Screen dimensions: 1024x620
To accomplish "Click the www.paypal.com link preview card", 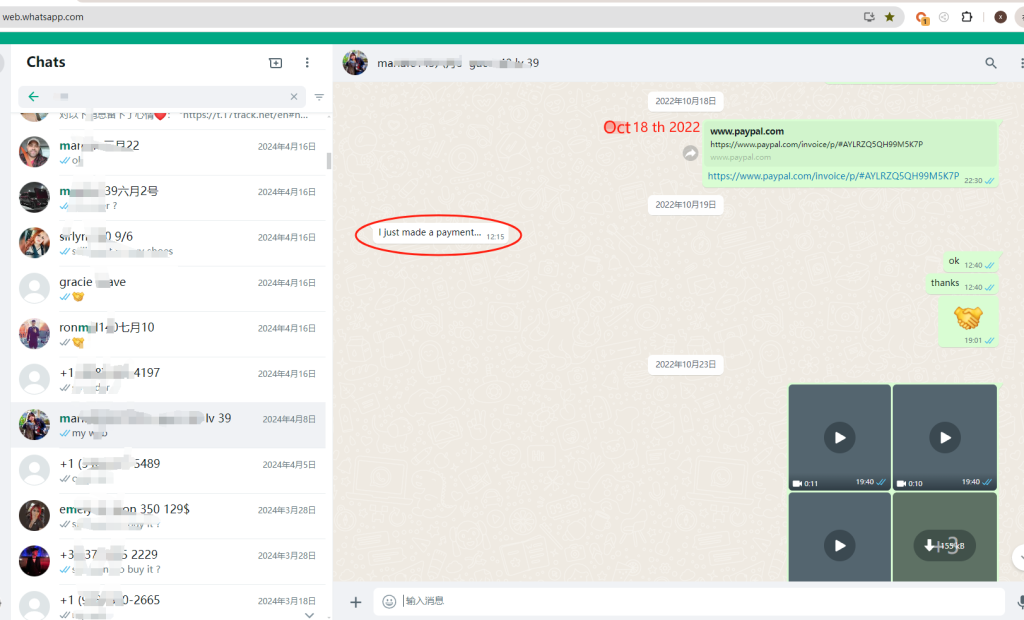I will tap(850, 143).
